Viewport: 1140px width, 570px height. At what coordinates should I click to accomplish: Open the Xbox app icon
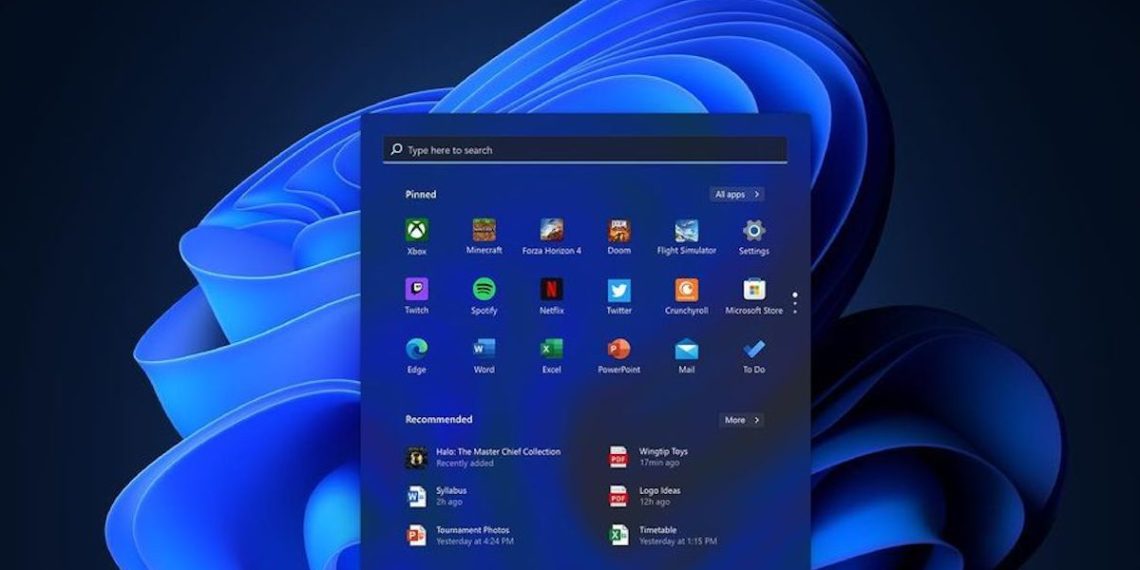coord(417,230)
